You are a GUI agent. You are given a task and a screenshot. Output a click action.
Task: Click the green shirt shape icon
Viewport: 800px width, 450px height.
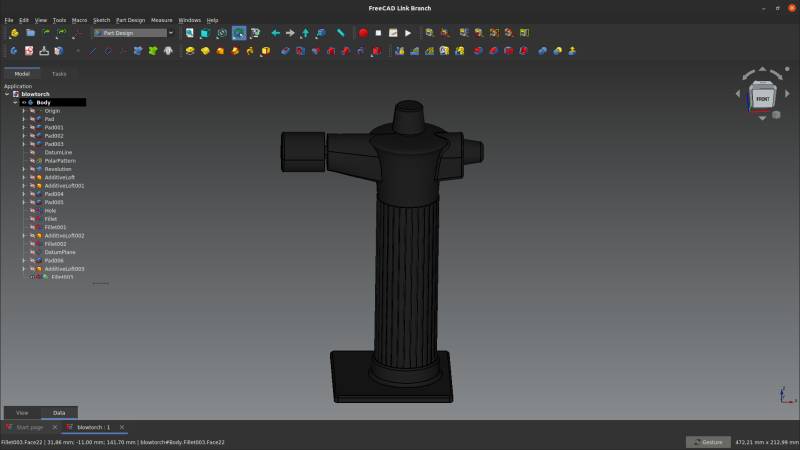tap(153, 51)
